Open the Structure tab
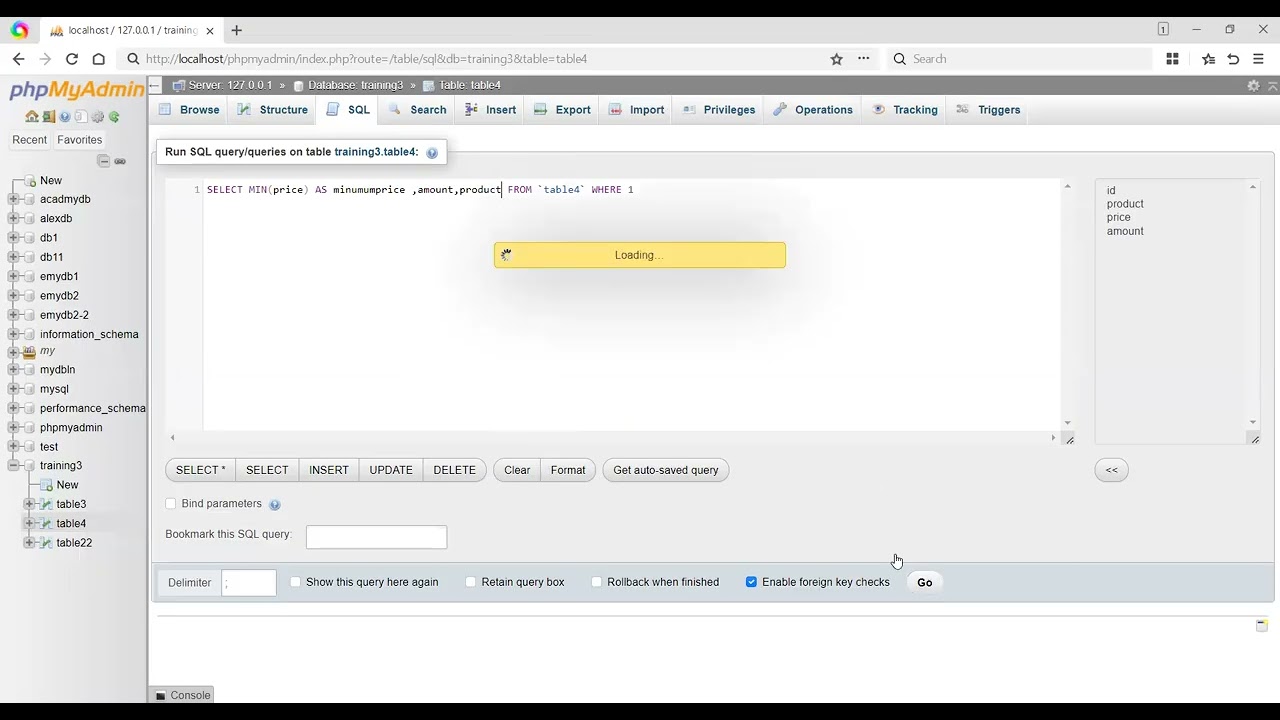 tap(273, 110)
